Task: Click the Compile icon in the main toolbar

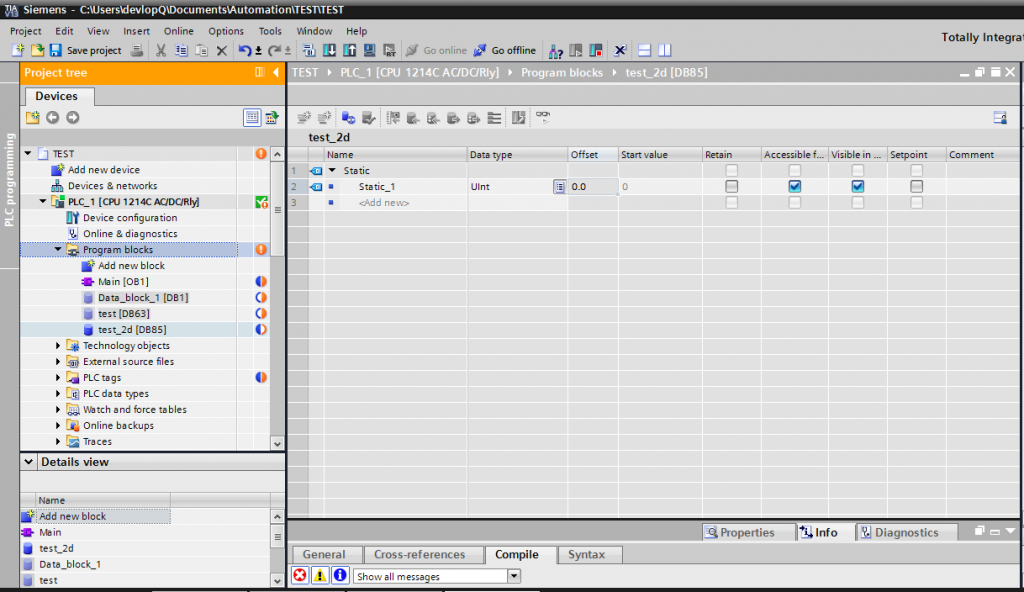Action: coord(310,50)
